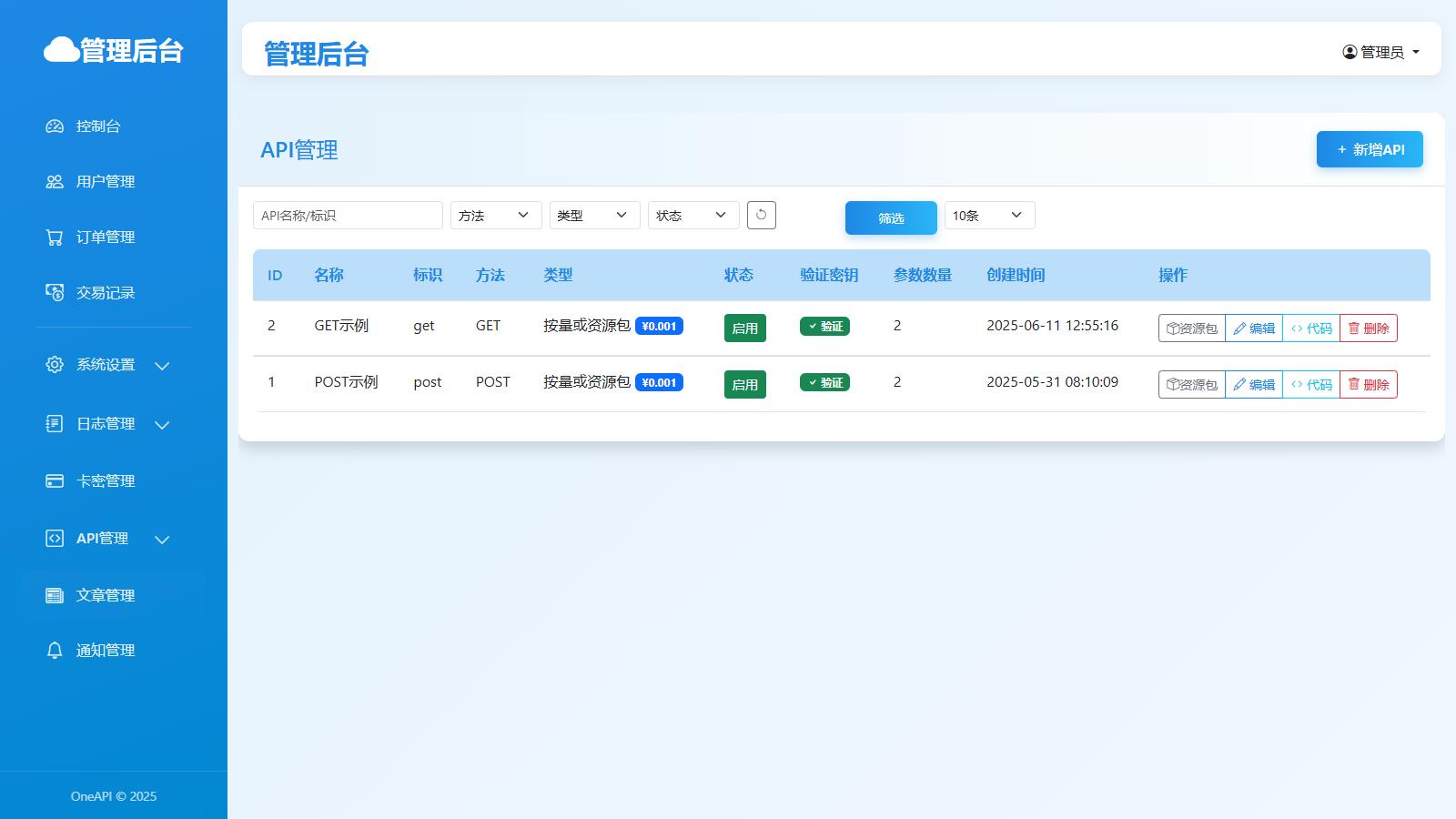Expand the 系统设置 sidebar menu

tap(106, 365)
